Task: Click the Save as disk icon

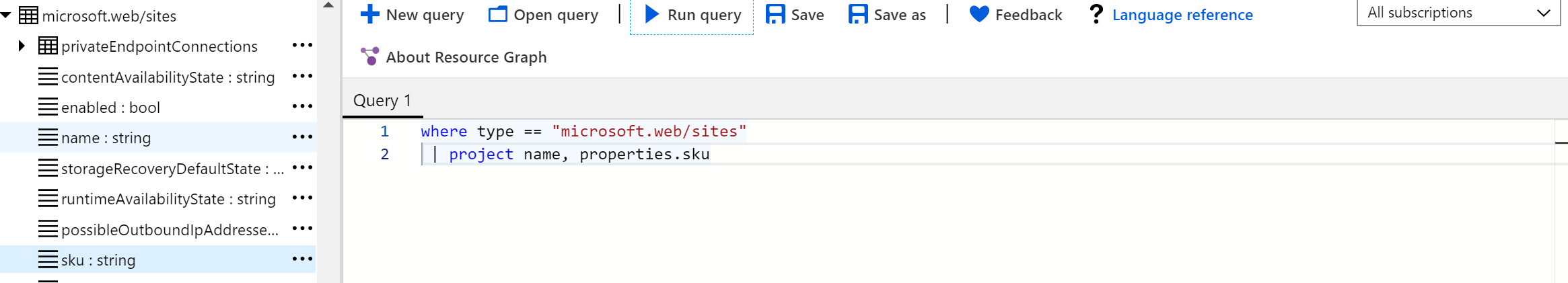Action: tap(858, 14)
